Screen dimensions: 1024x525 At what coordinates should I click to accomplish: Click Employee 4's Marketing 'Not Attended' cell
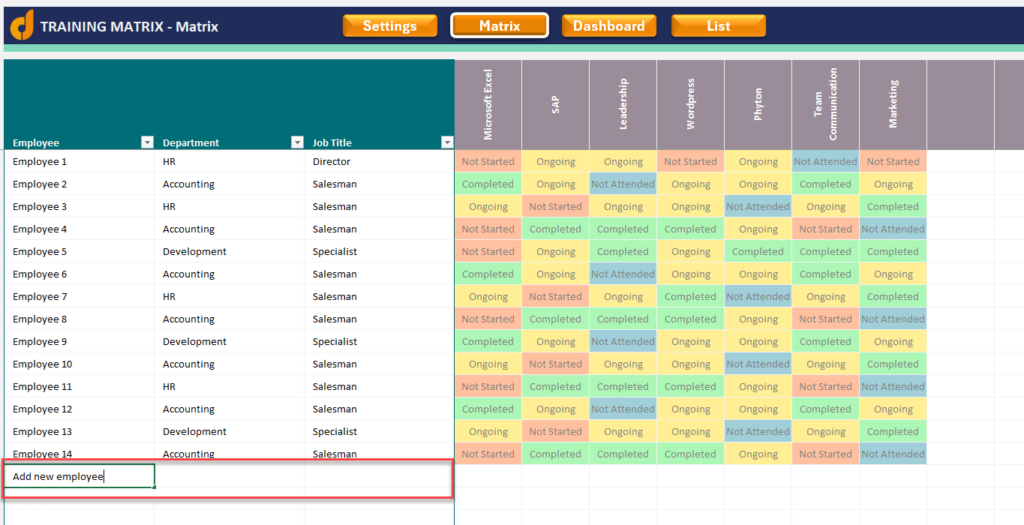(x=893, y=229)
